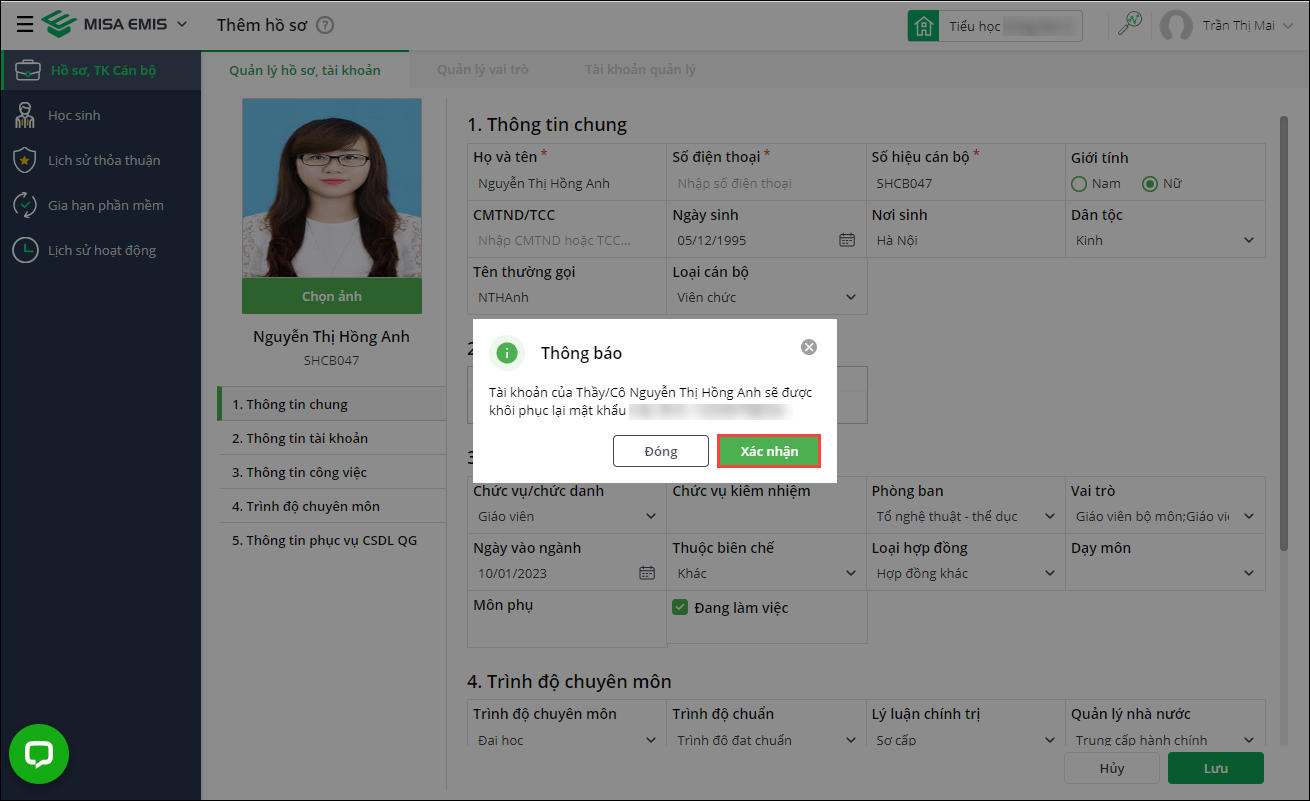Jump to section 3. Thông tin công việc
Image resolution: width=1310 pixels, height=801 pixels.
coord(332,472)
